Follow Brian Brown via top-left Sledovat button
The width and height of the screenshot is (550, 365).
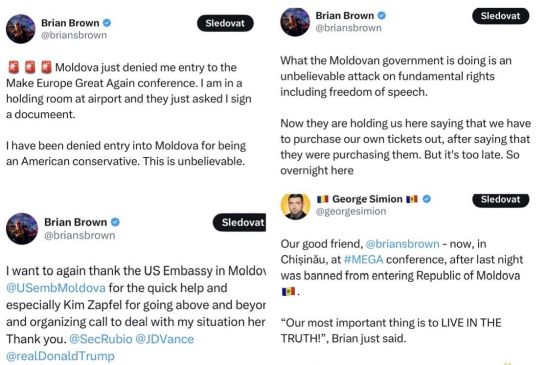coord(225,23)
